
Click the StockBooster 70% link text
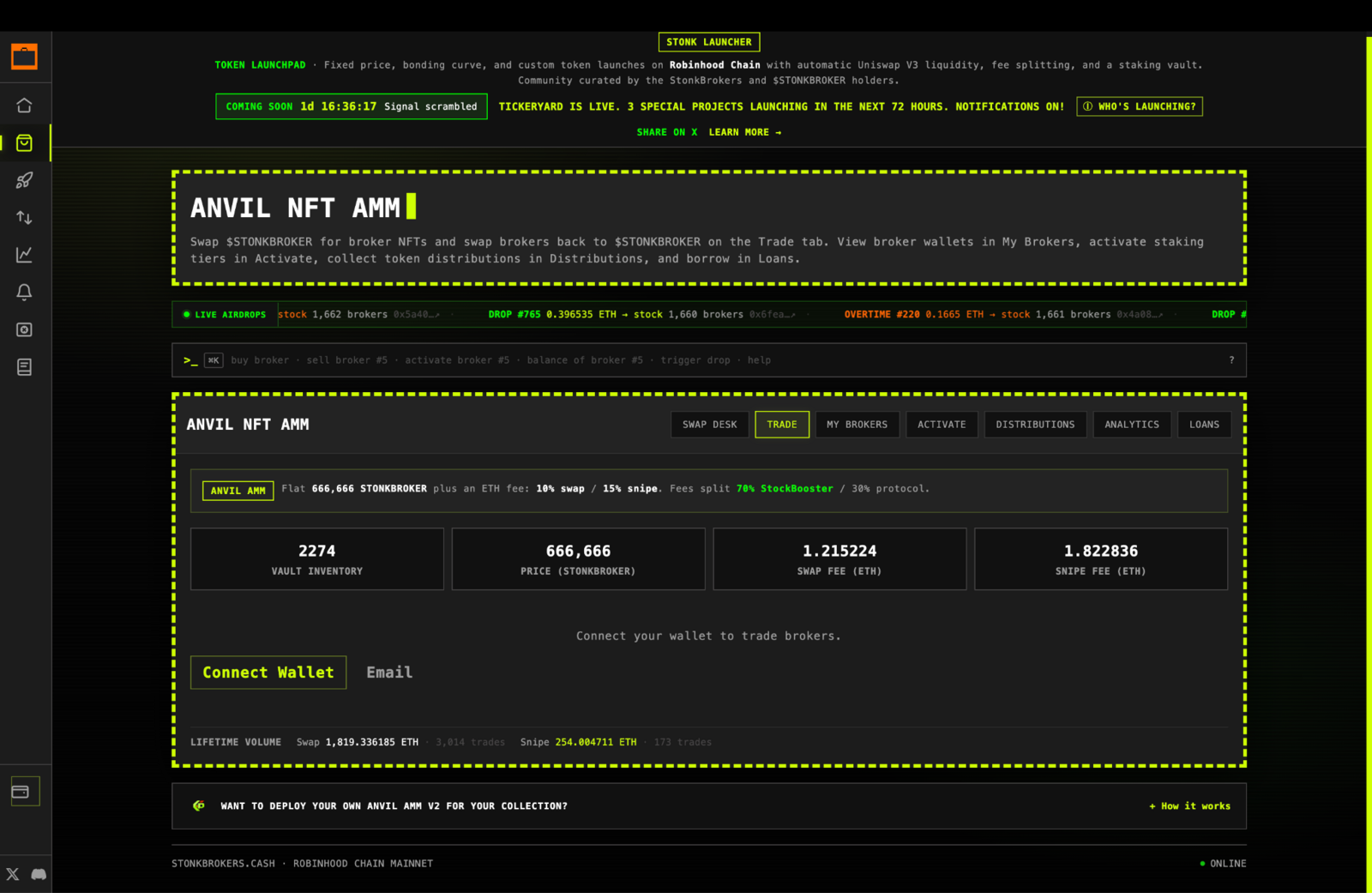coord(785,489)
